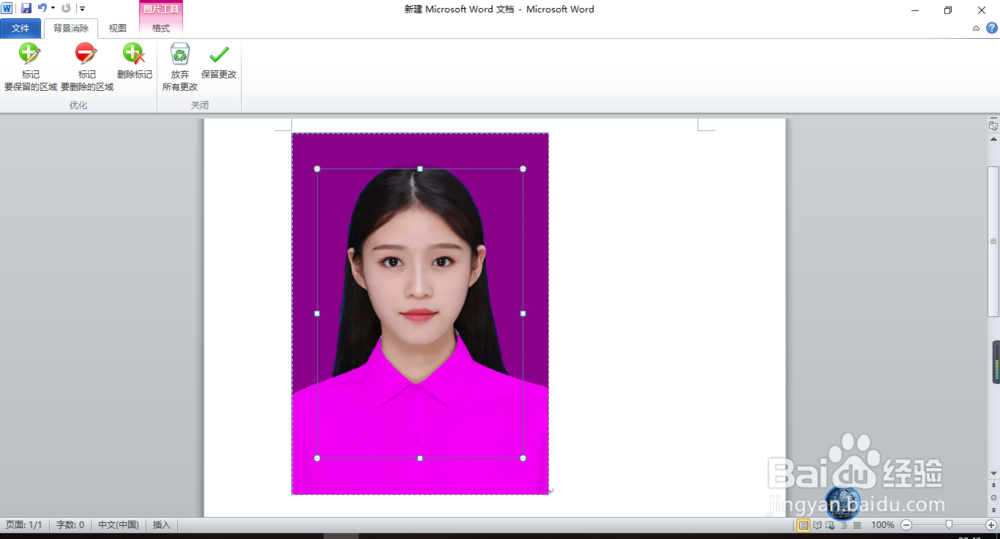
Task: Select Print Layout view in the status bar
Action: [x=803, y=525]
